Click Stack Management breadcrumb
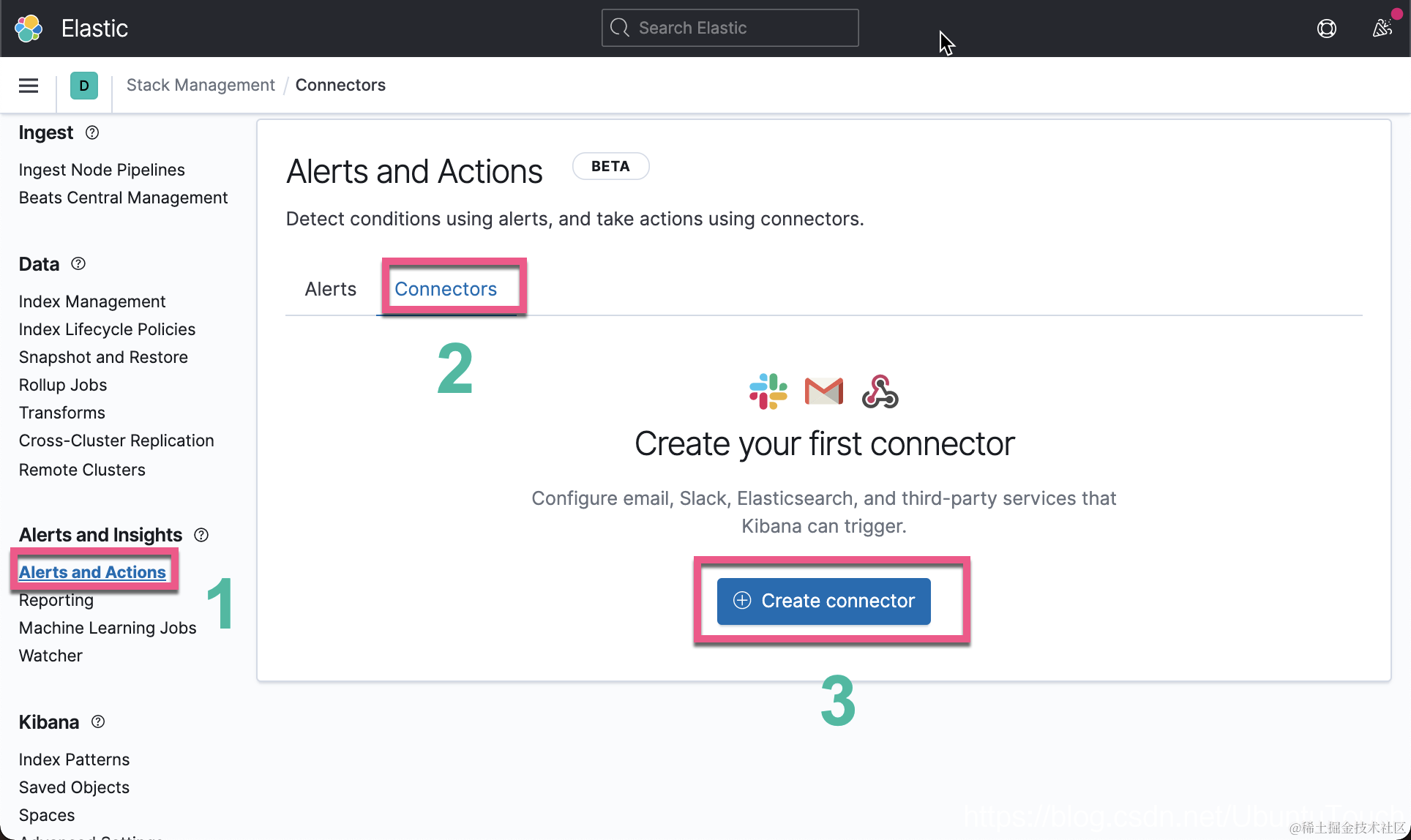Viewport: 1411px width, 840px height. (x=201, y=85)
